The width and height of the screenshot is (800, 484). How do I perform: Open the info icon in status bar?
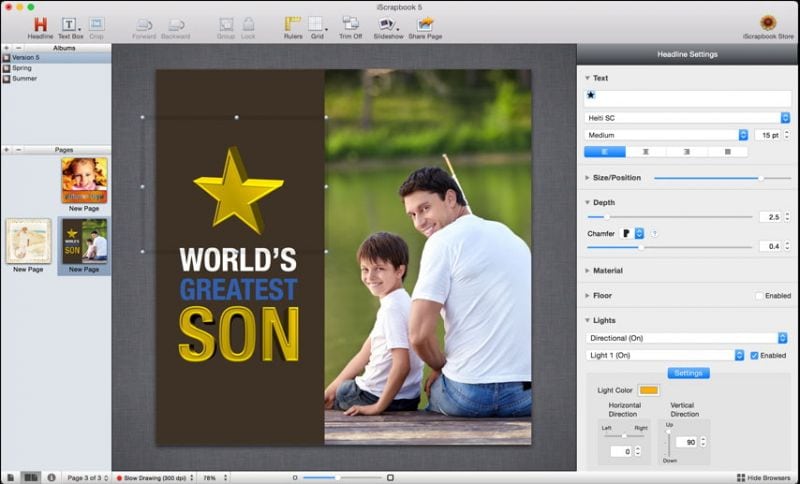tap(52, 478)
